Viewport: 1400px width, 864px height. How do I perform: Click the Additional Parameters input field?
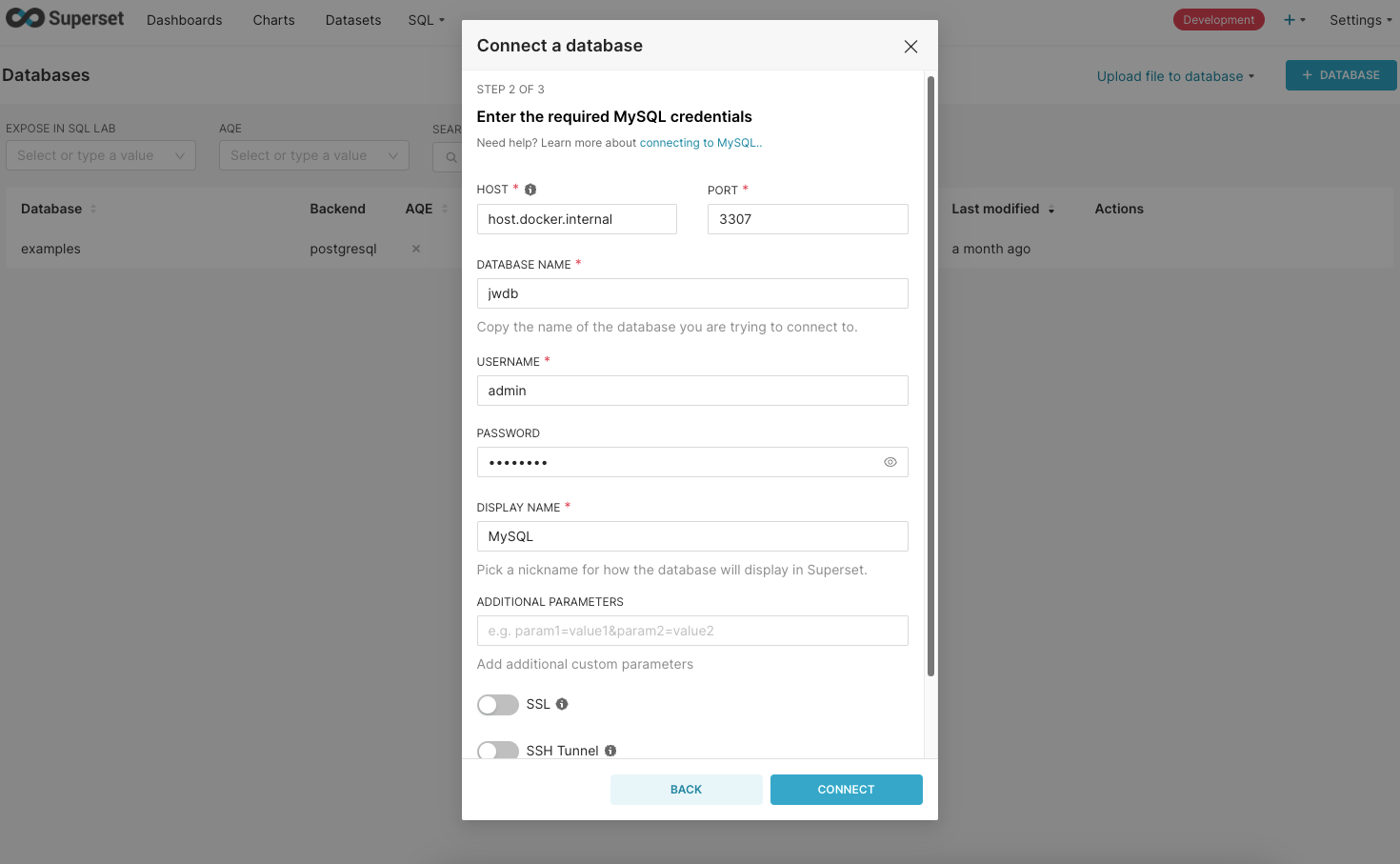click(x=692, y=631)
